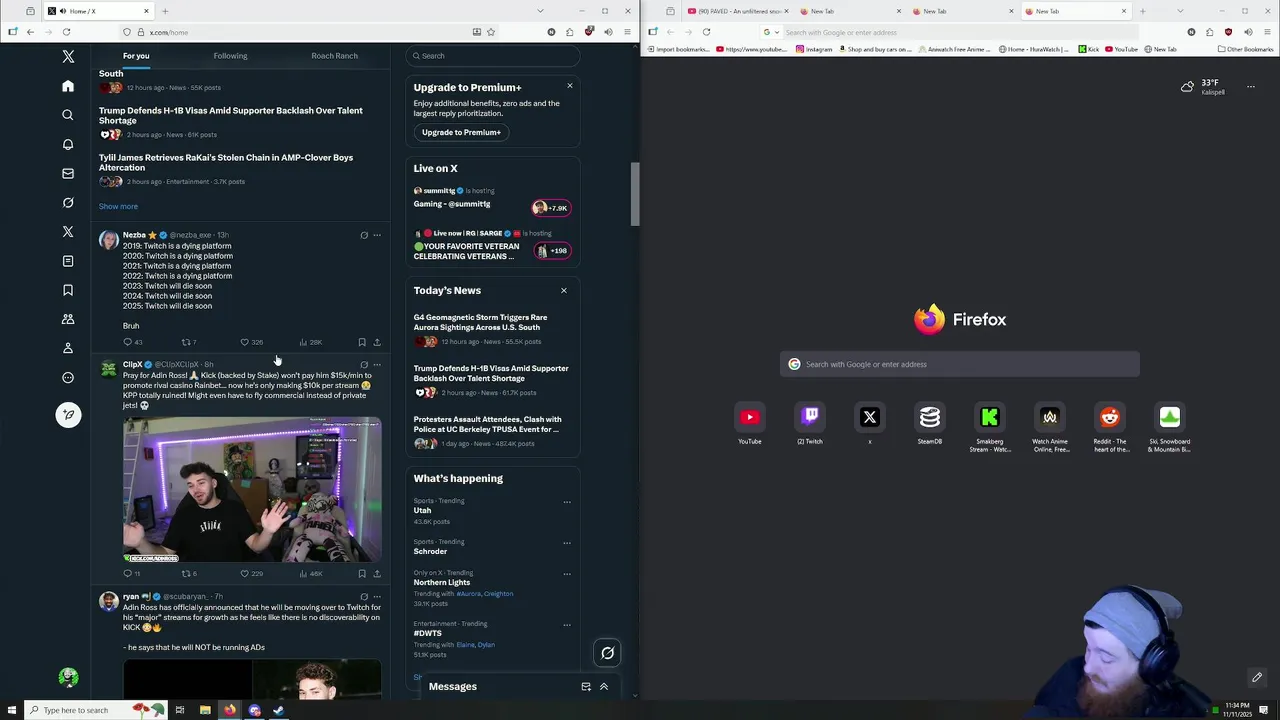
Task: Open Explore search icon in X sidebar
Action: pos(68,115)
